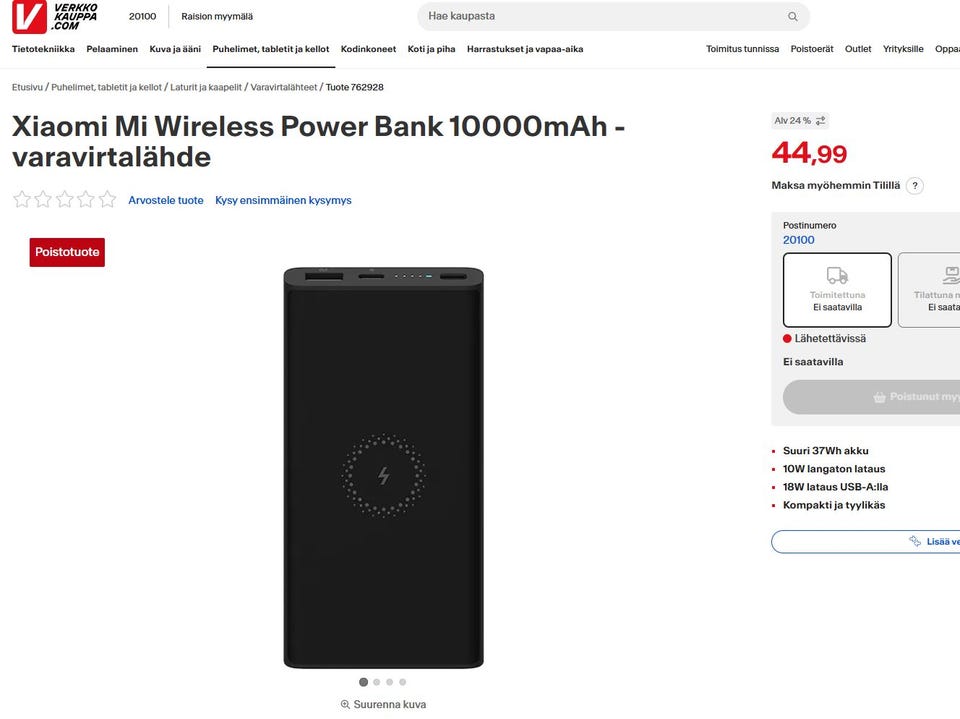Rate product with the first star
Screen dimensions: 960x719
[22, 200]
